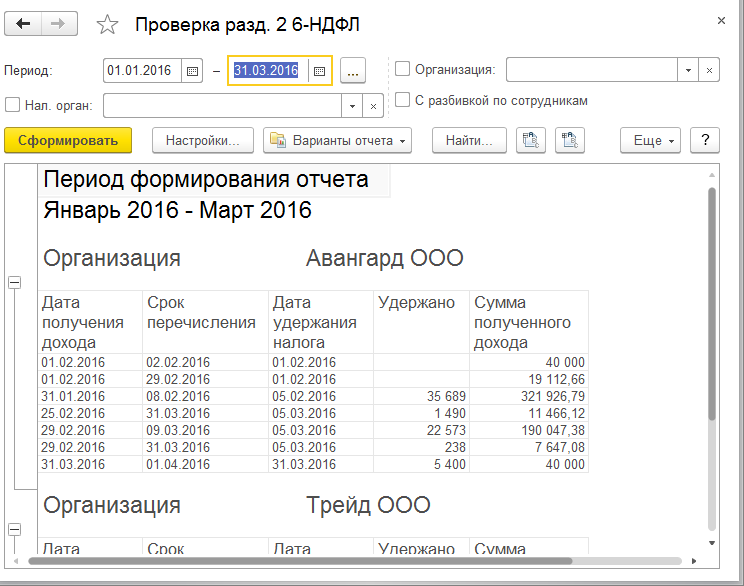
Task: Add report to favorites with star icon
Action: click(x=109, y=25)
